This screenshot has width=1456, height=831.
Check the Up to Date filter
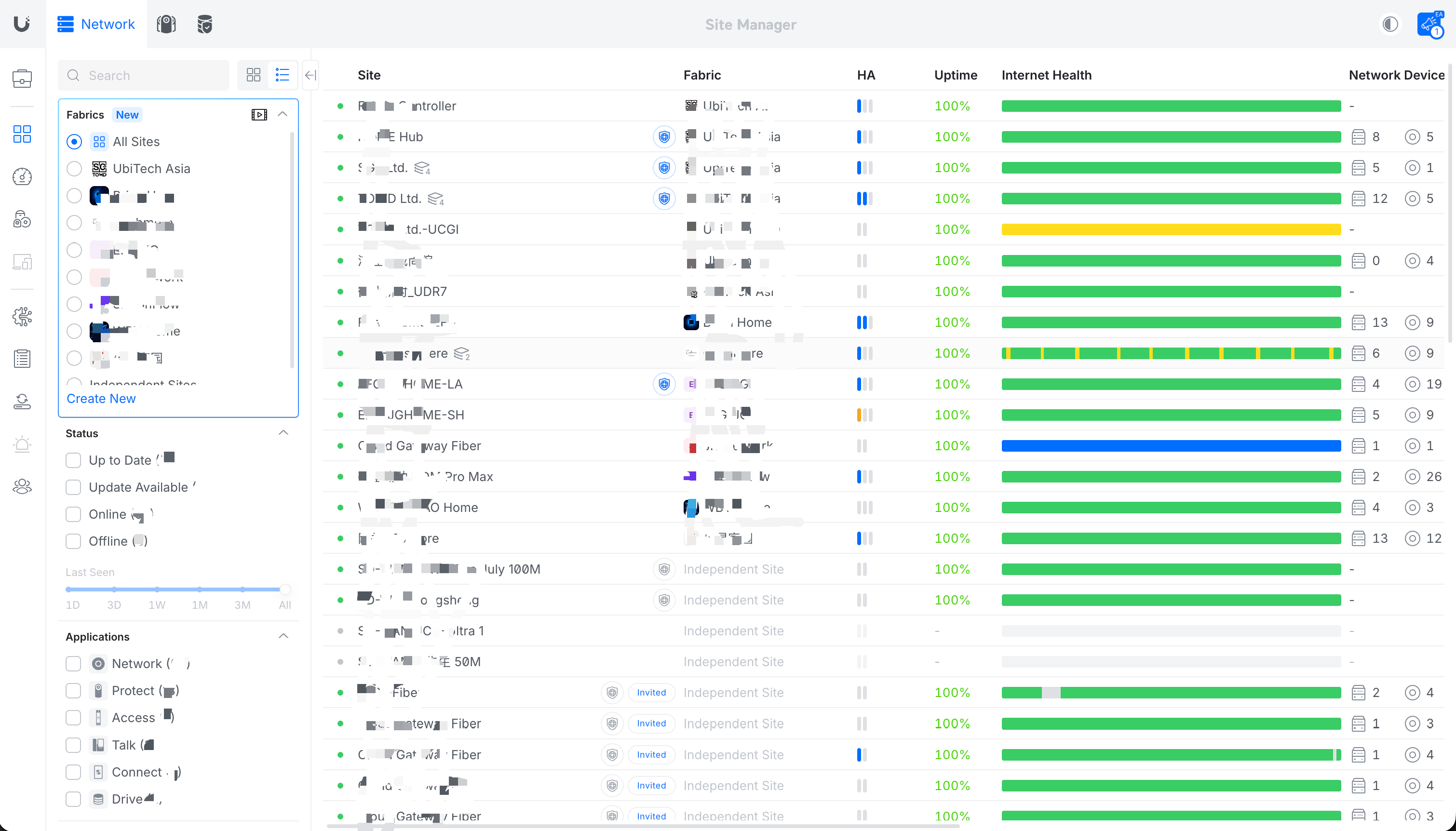coord(73,460)
